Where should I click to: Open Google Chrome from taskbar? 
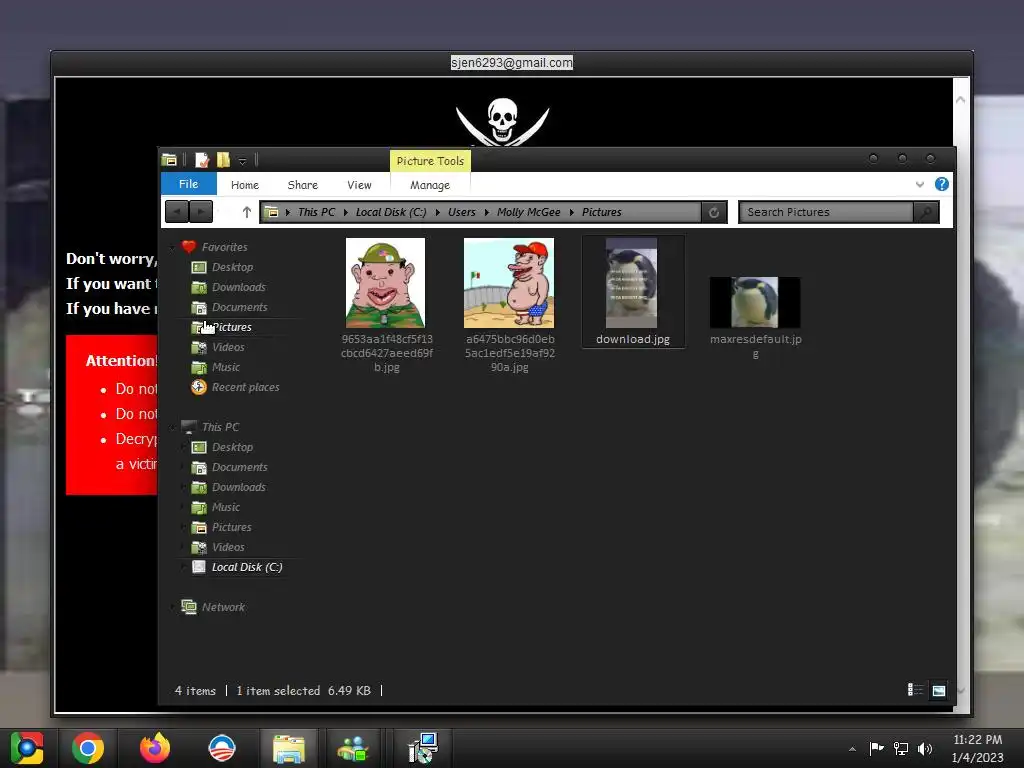coord(88,748)
